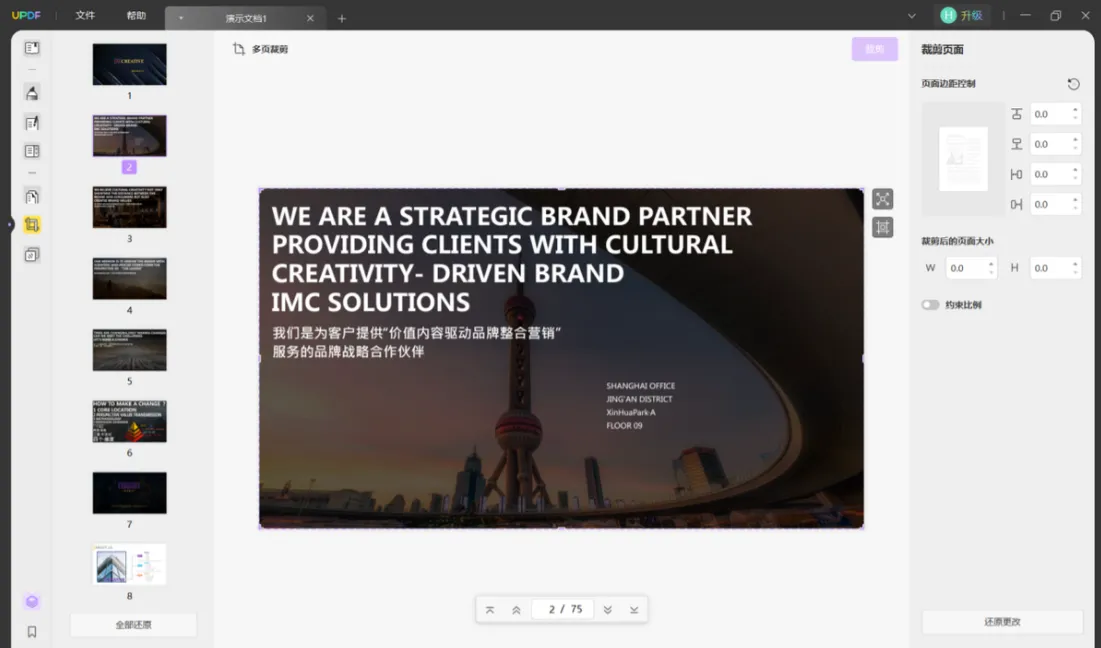Reset the page margin controls
This screenshot has height=648, width=1101.
click(1073, 84)
